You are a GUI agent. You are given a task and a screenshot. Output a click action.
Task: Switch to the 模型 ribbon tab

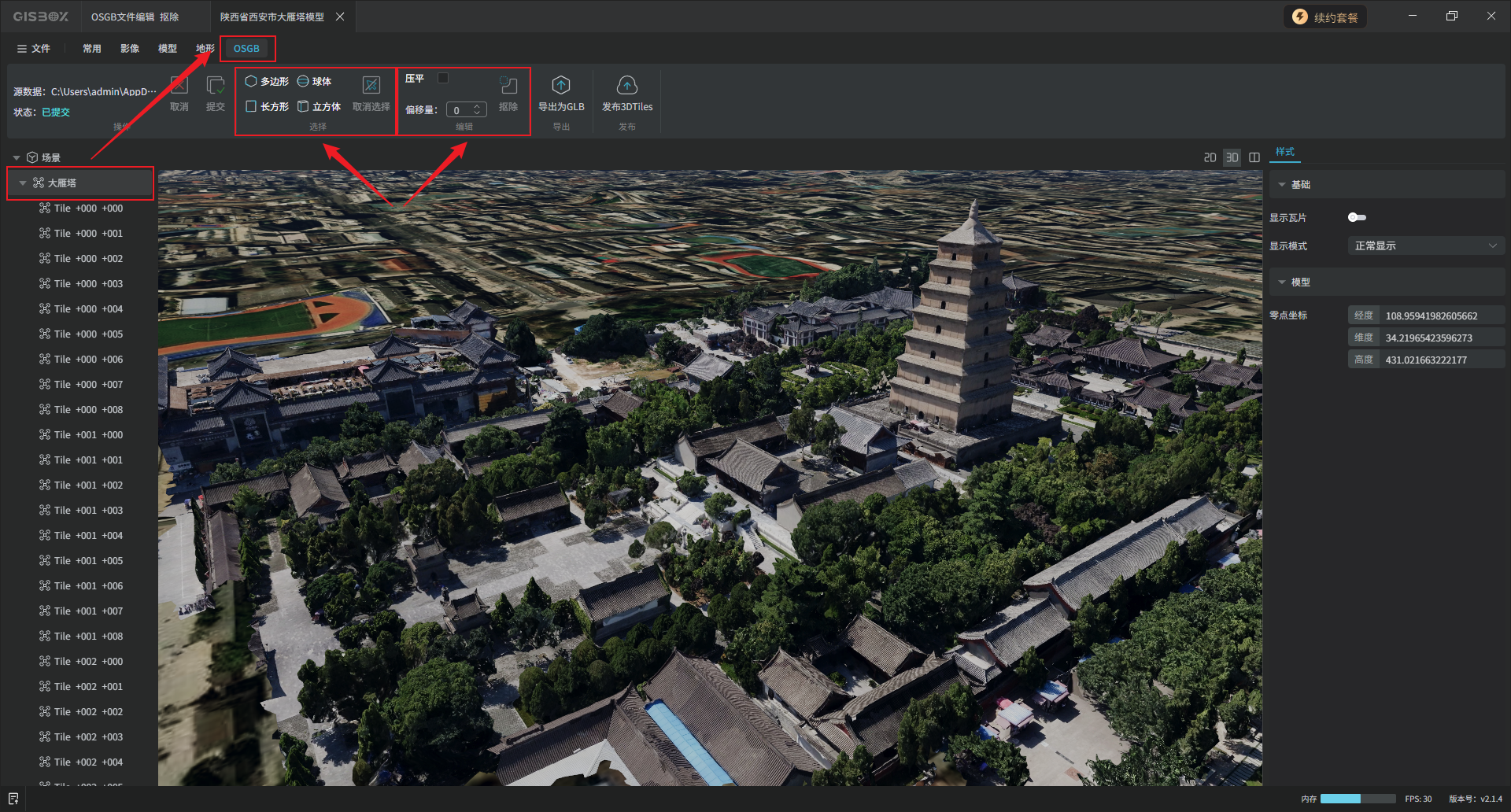(167, 49)
